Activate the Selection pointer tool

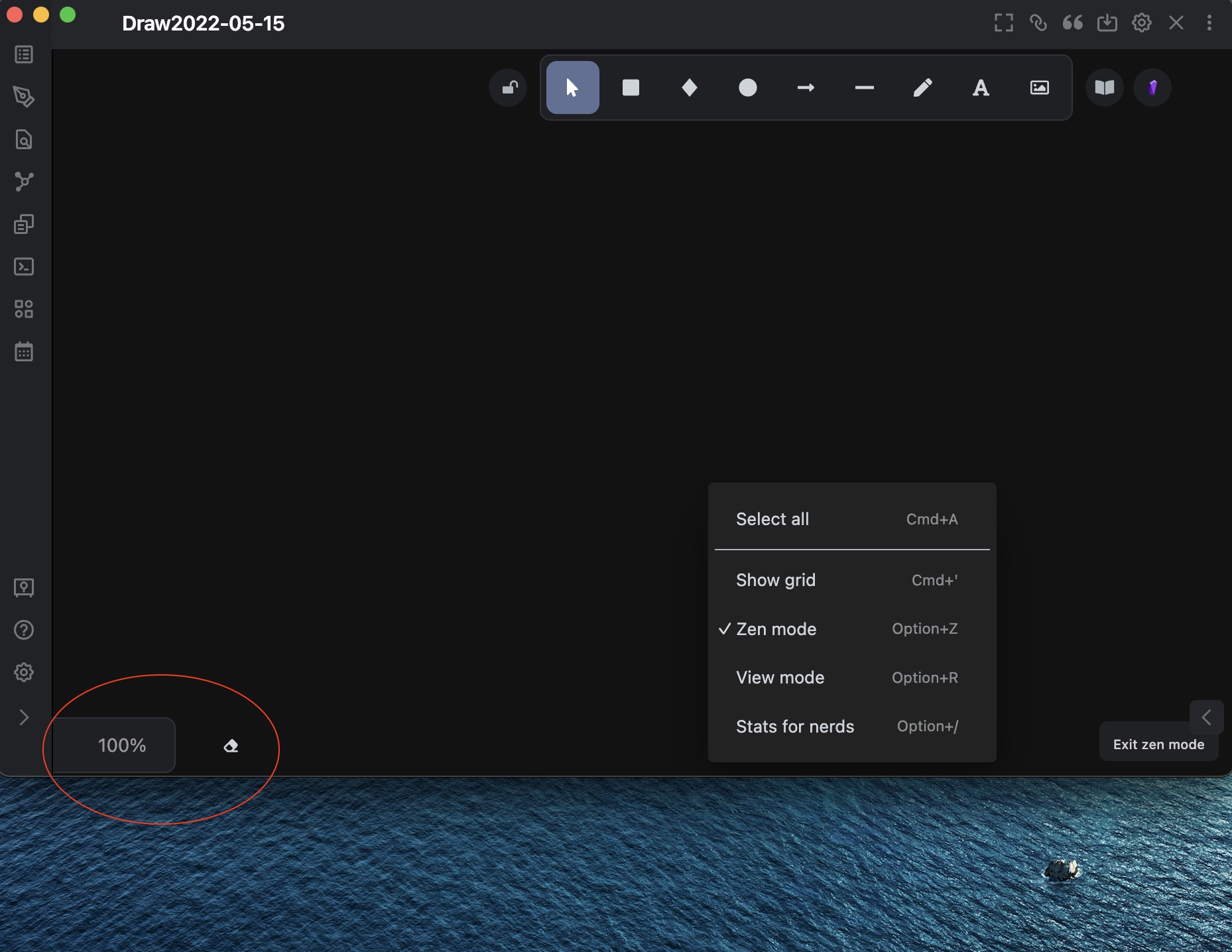click(572, 88)
